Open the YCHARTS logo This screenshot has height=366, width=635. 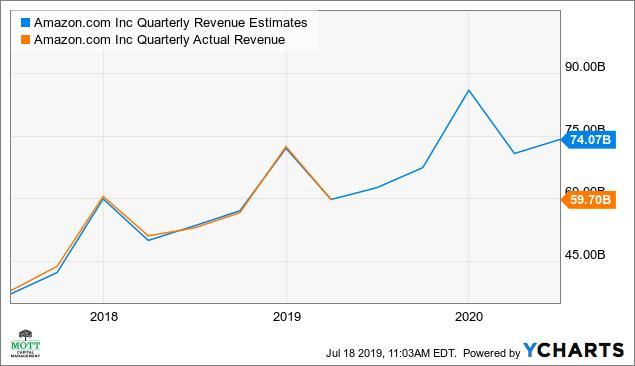pos(573,350)
